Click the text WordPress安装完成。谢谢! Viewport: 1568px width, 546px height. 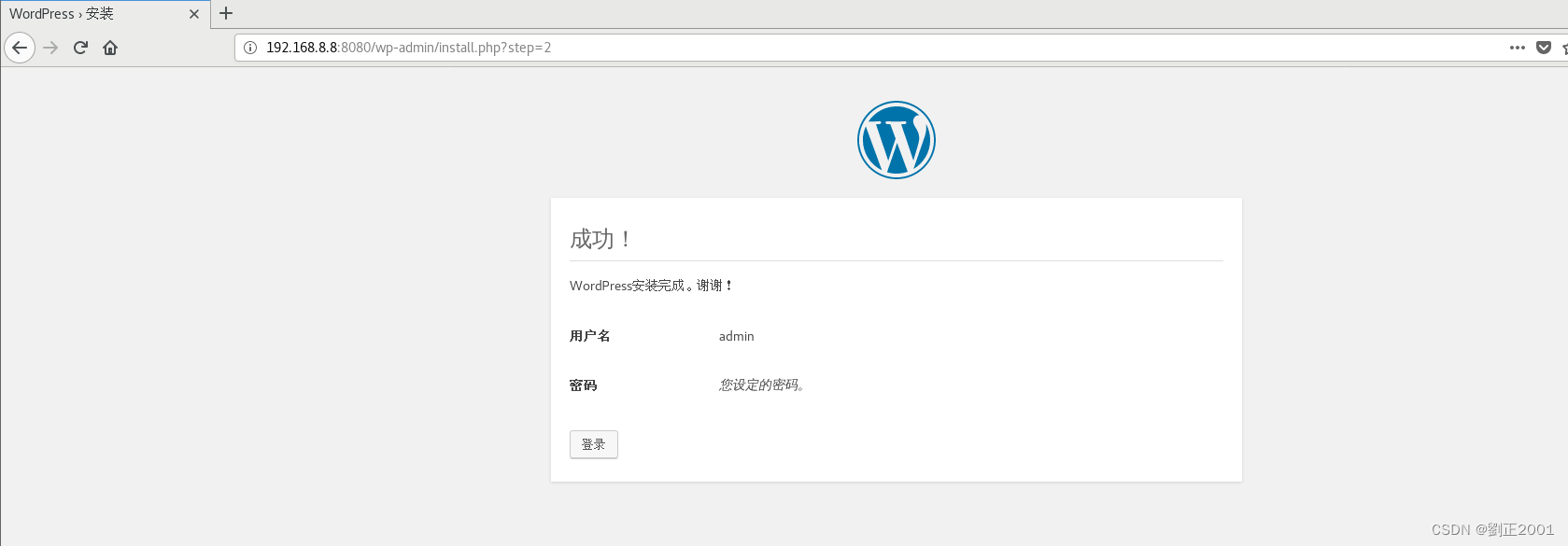pyautogui.click(x=651, y=286)
